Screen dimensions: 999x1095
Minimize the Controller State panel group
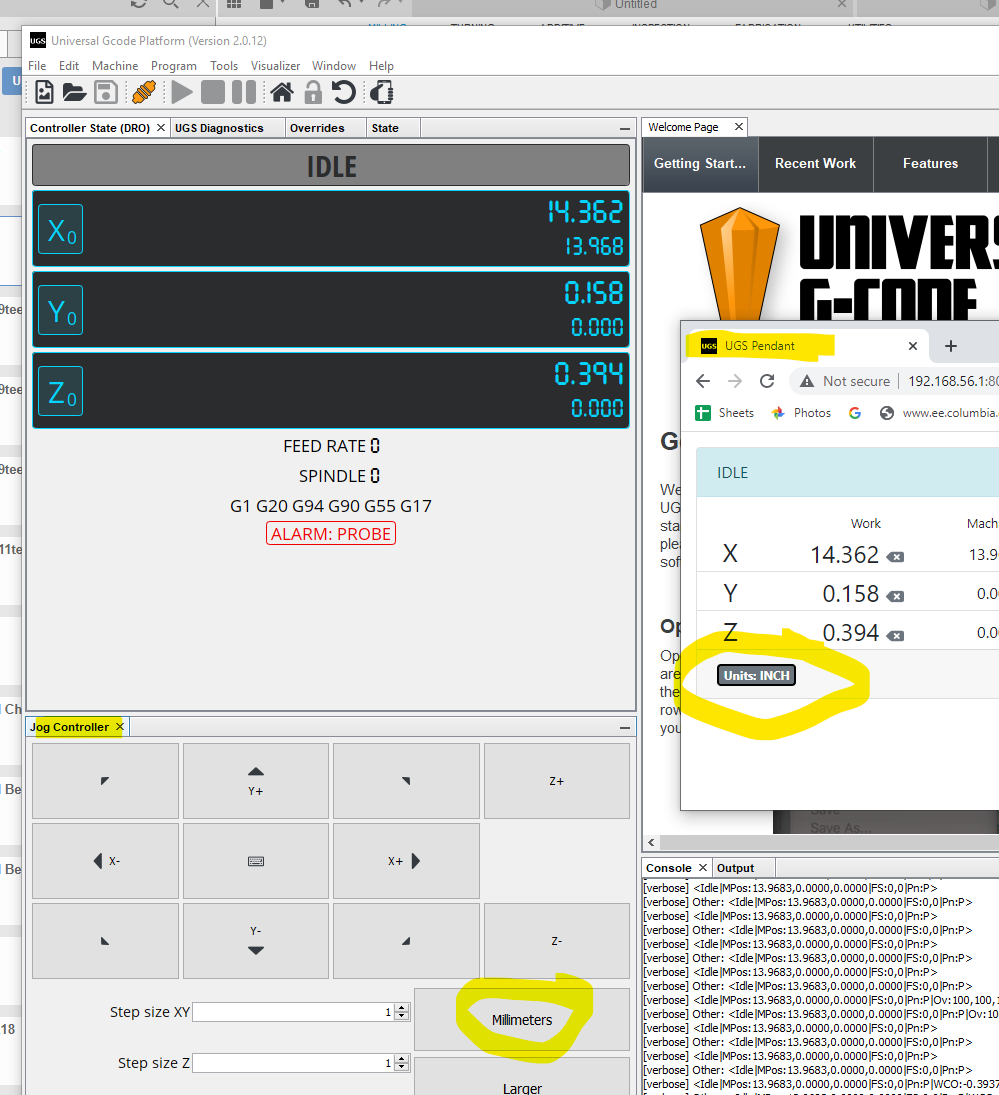pos(624,128)
